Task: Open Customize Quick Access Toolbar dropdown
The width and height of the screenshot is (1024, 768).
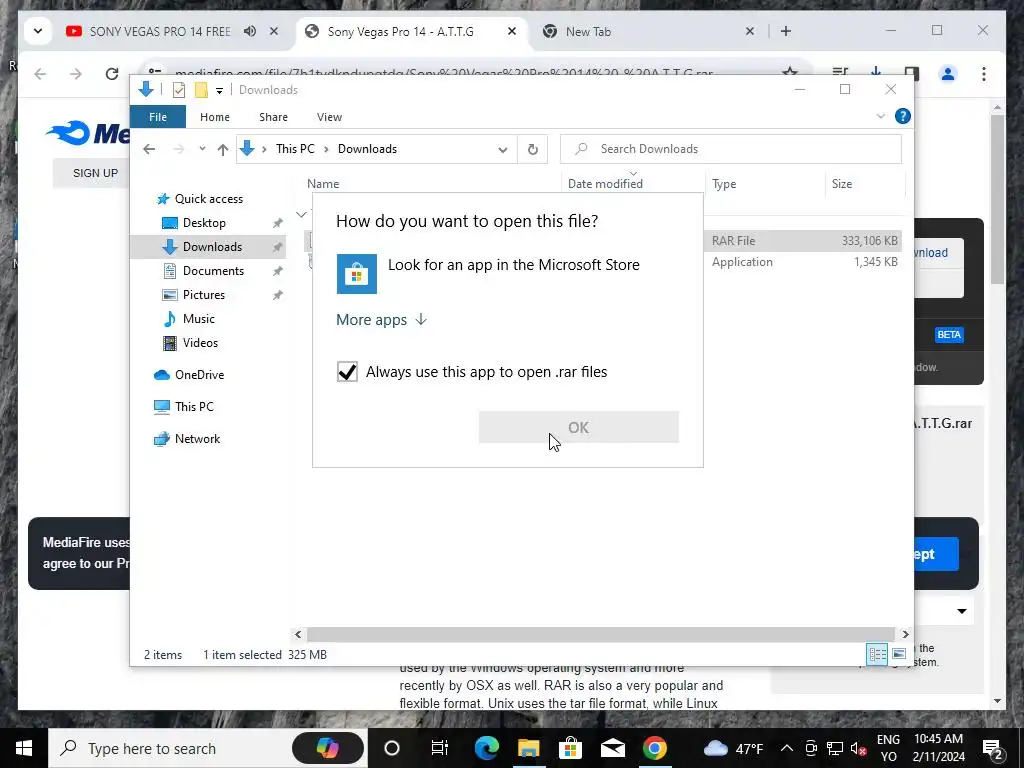Action: click(219, 91)
